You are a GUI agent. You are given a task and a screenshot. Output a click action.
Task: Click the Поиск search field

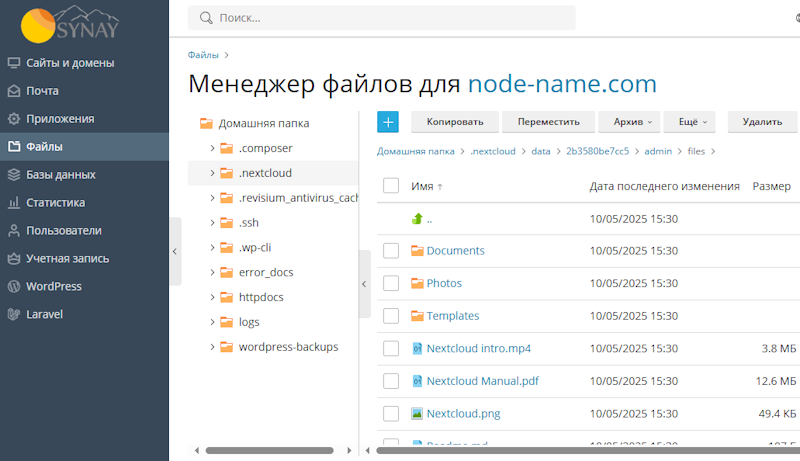[382, 18]
